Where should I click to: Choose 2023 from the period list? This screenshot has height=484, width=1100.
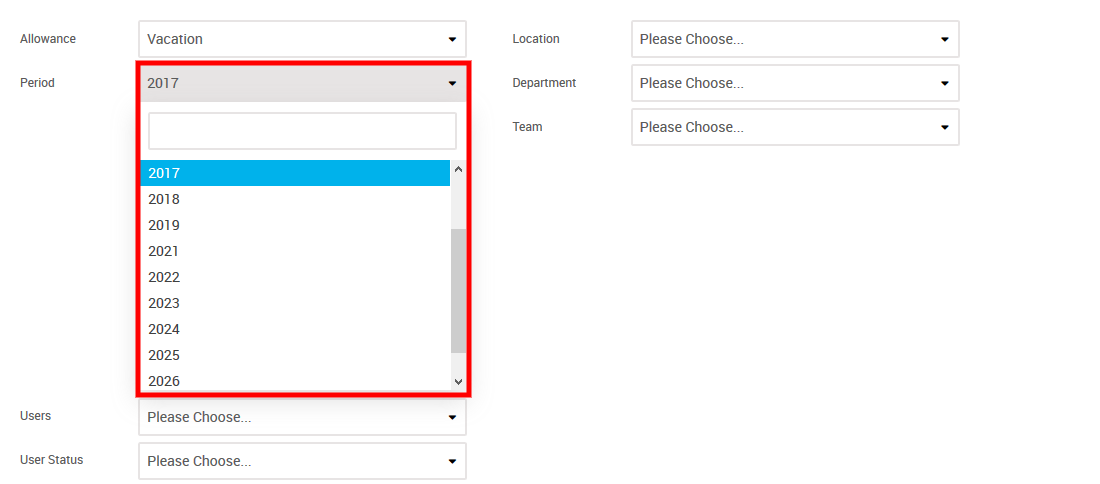[x=295, y=303]
